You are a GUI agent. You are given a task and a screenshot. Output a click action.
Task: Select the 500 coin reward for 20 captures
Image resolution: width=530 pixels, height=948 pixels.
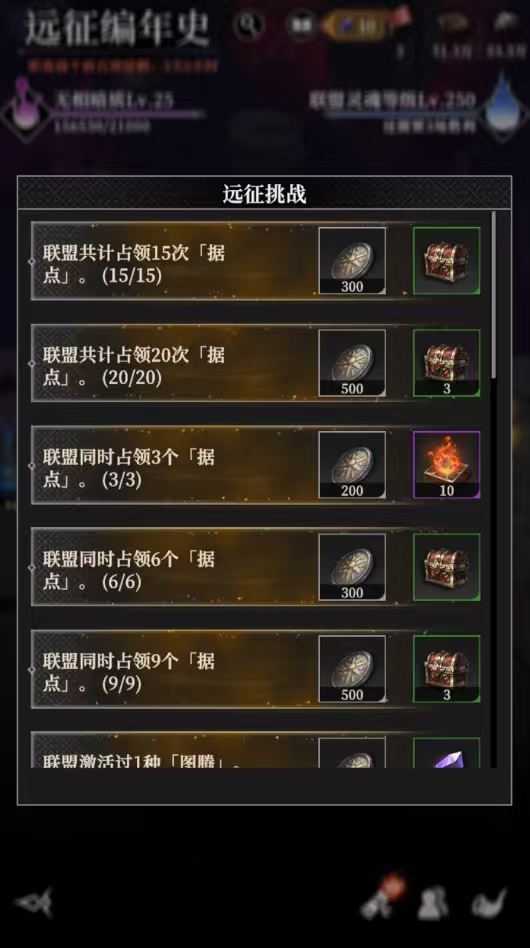point(352,363)
